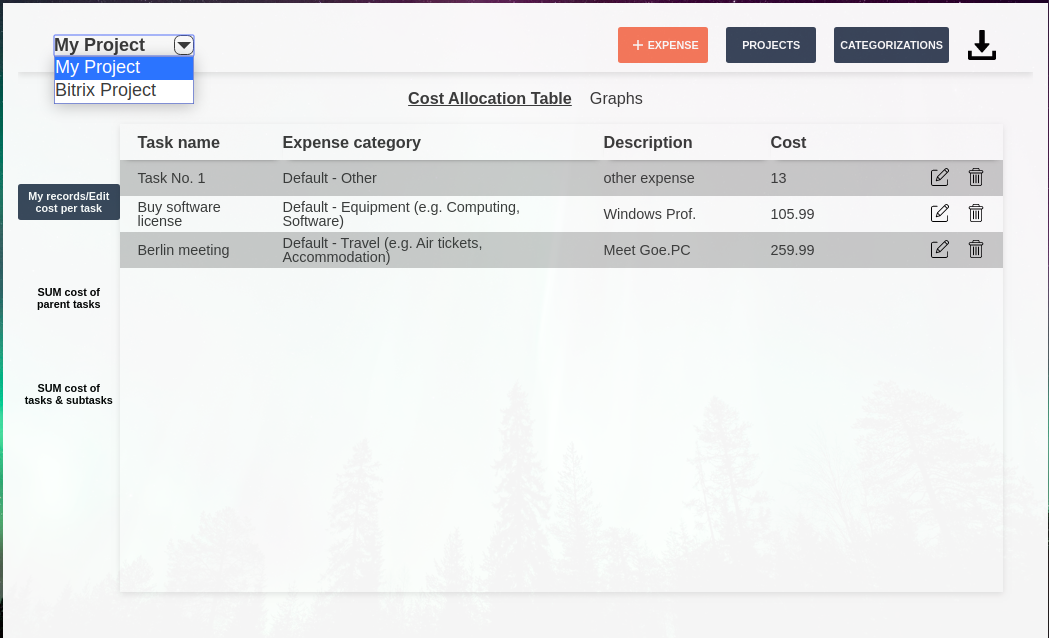Switch to the Graphs tab
This screenshot has height=638, width=1049.
click(x=616, y=98)
